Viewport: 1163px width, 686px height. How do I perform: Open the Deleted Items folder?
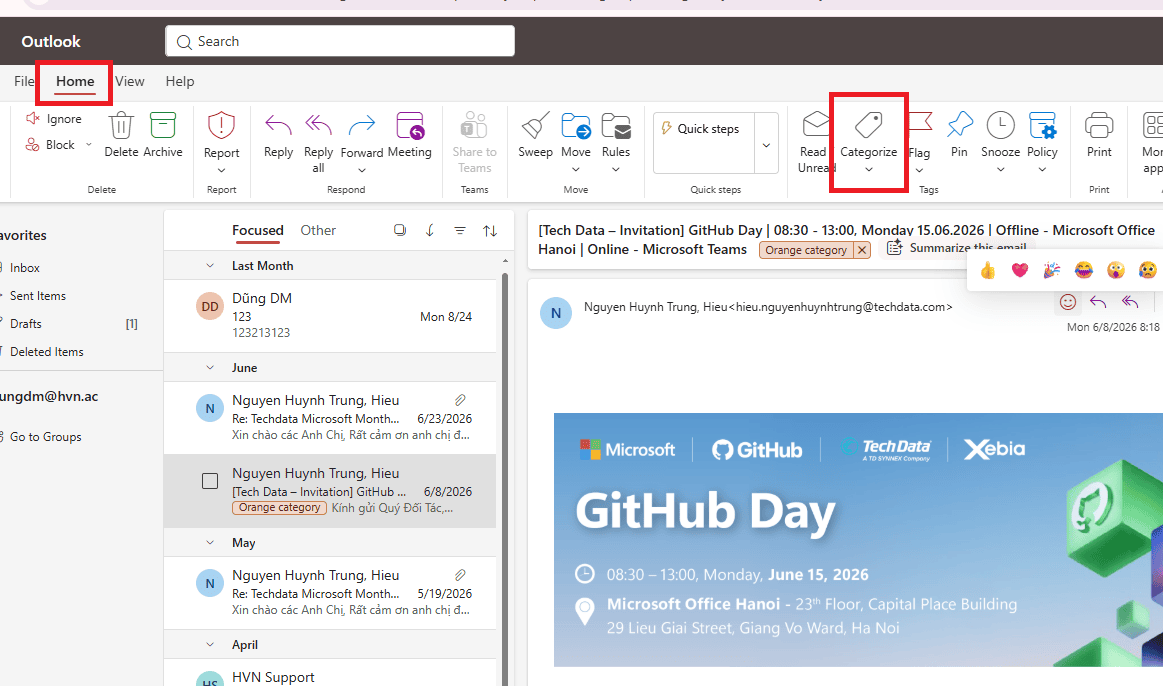[46, 352]
